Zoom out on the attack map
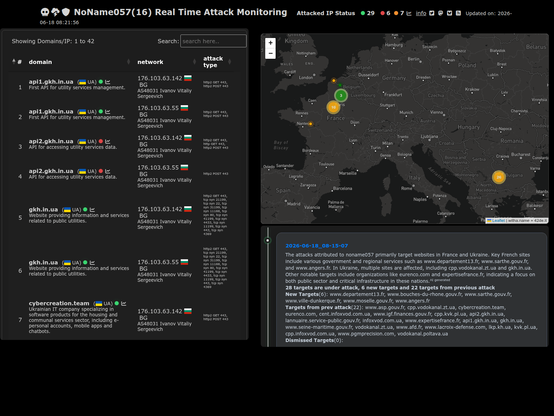554x416 pixels. pyautogui.click(x=270, y=53)
